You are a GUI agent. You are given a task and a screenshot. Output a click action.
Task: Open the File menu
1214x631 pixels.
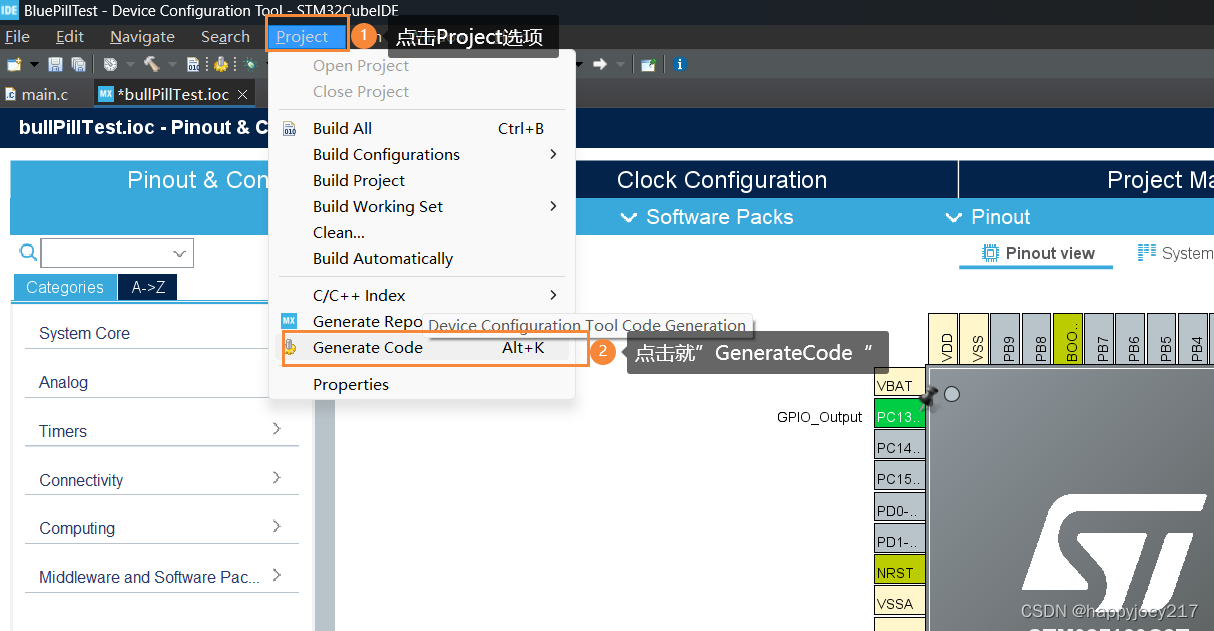pos(17,36)
